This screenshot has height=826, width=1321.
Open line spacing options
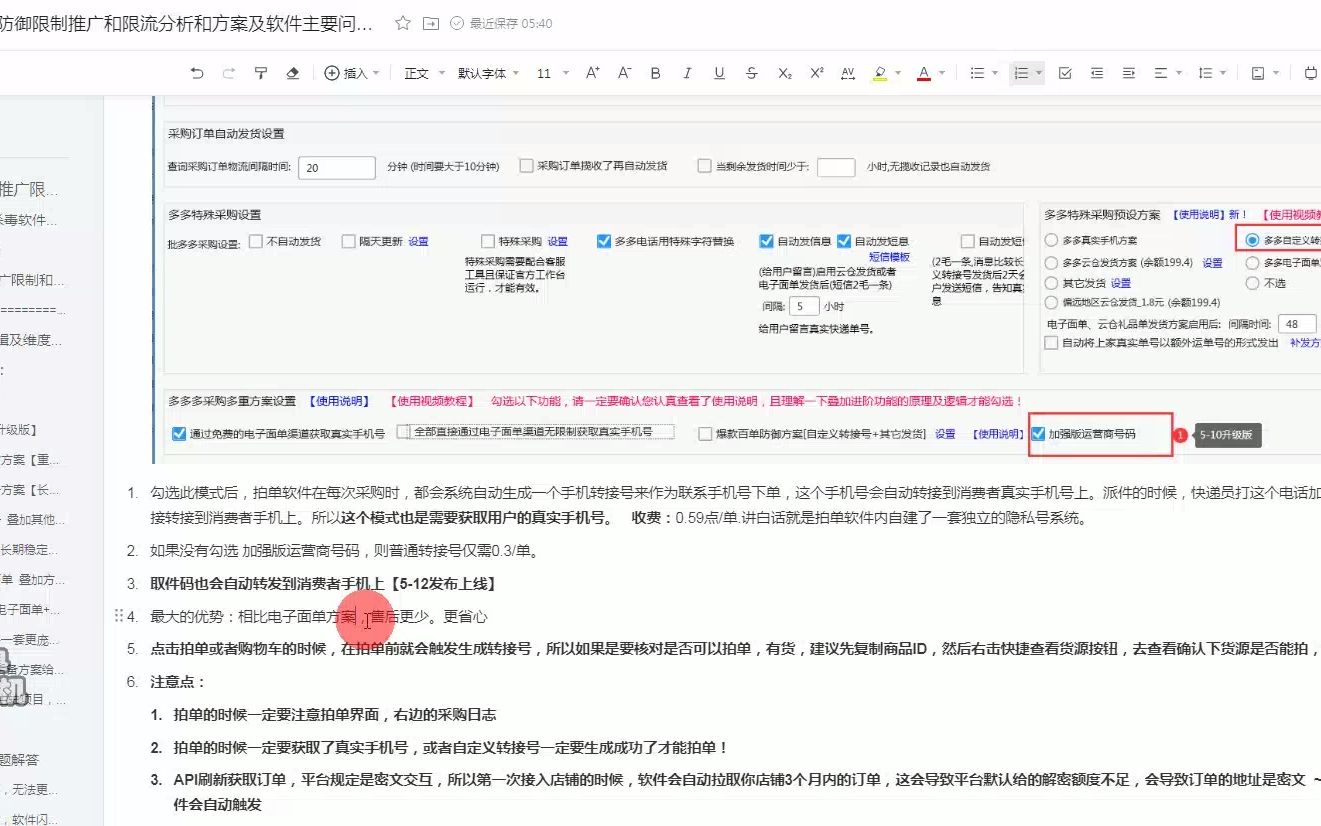[x=1204, y=73]
